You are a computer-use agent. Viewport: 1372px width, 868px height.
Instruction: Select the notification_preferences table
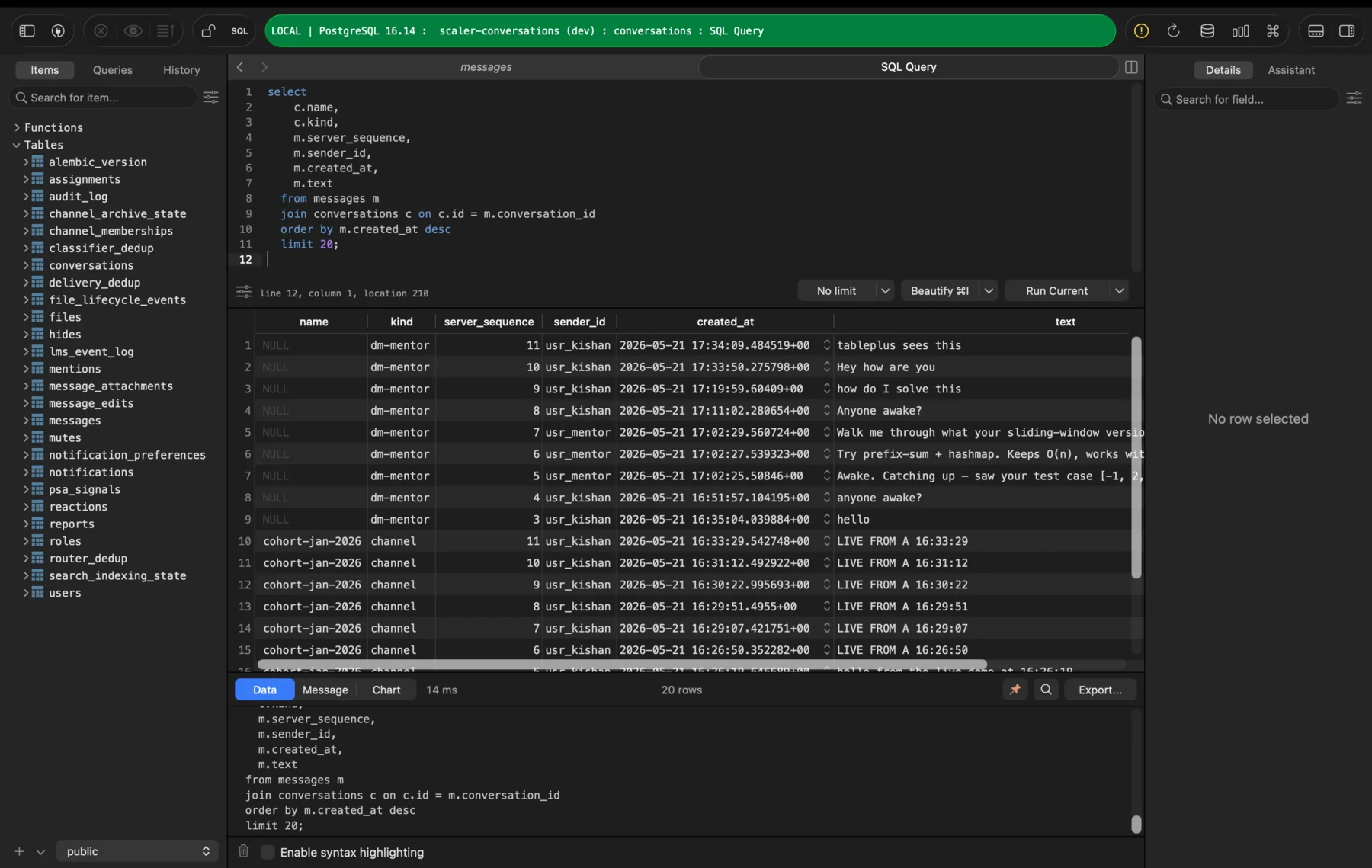click(127, 455)
